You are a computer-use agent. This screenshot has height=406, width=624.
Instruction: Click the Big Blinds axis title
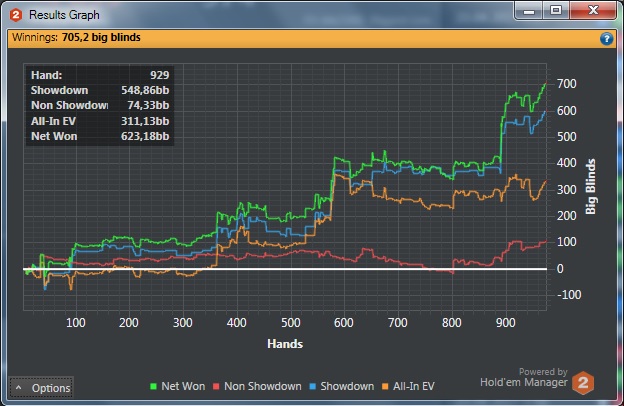[591, 187]
